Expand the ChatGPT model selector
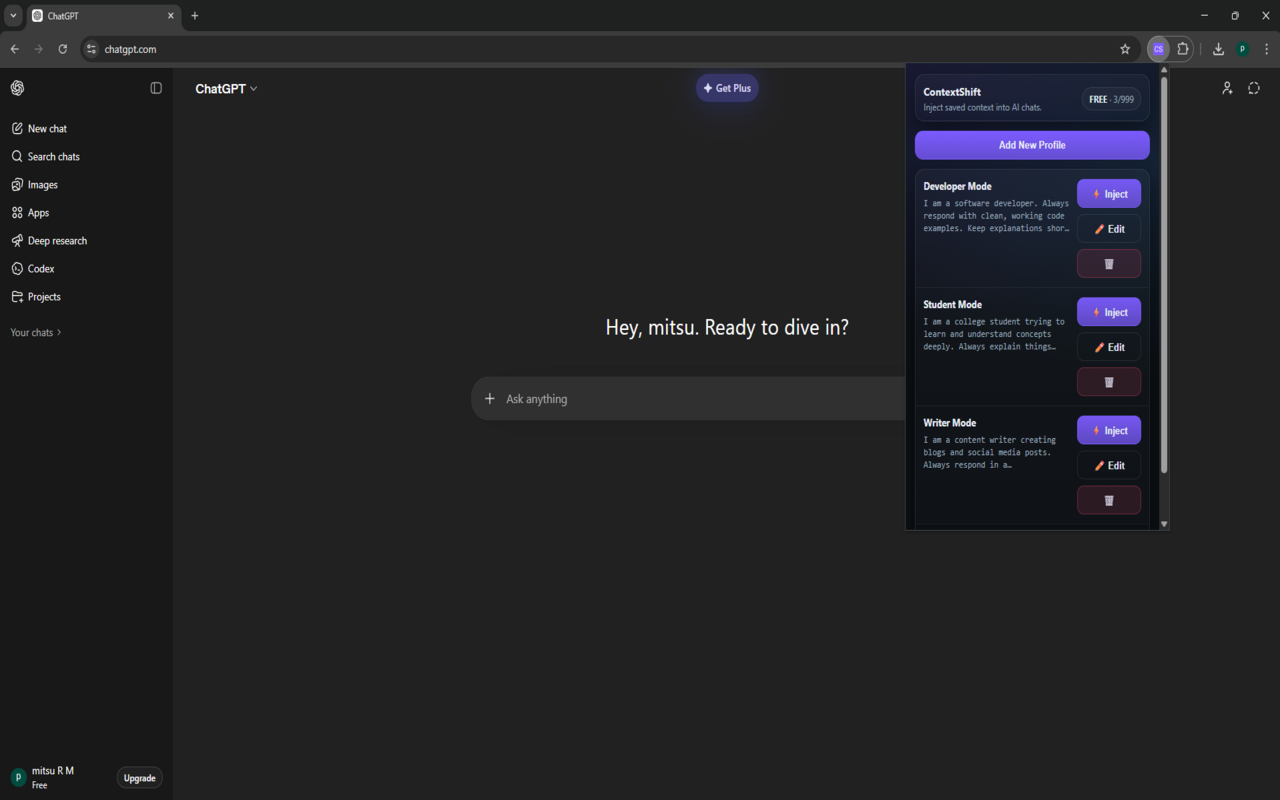The image size is (1280, 800). 226,89
